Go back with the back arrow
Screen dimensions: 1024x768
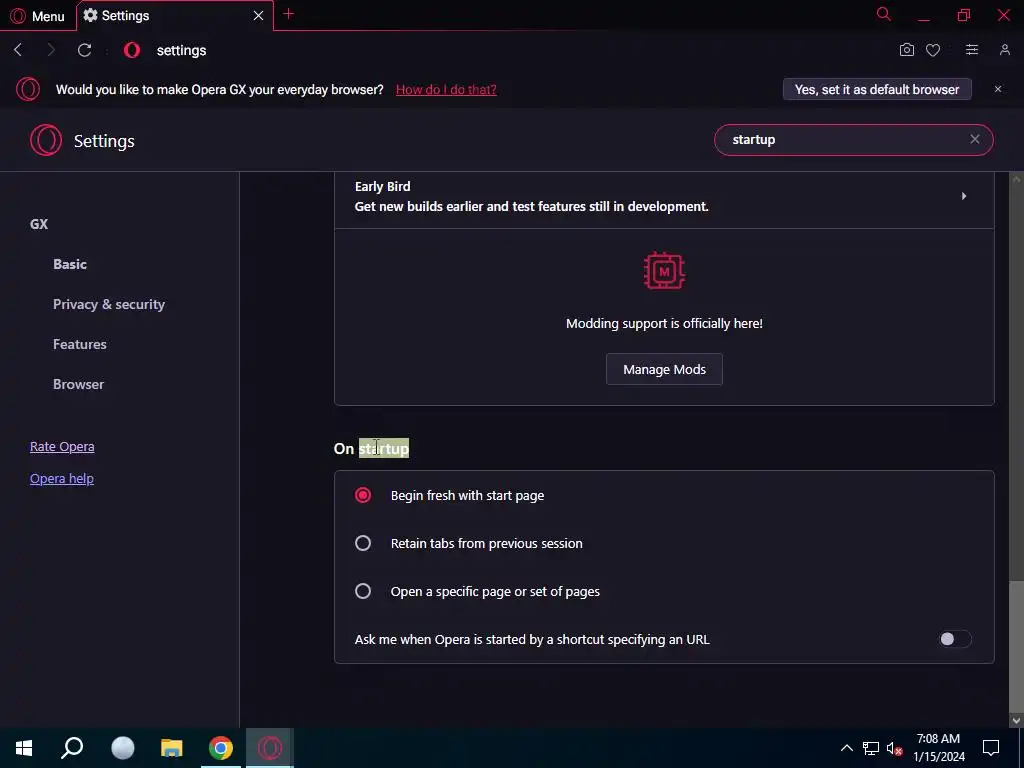[x=18, y=50]
